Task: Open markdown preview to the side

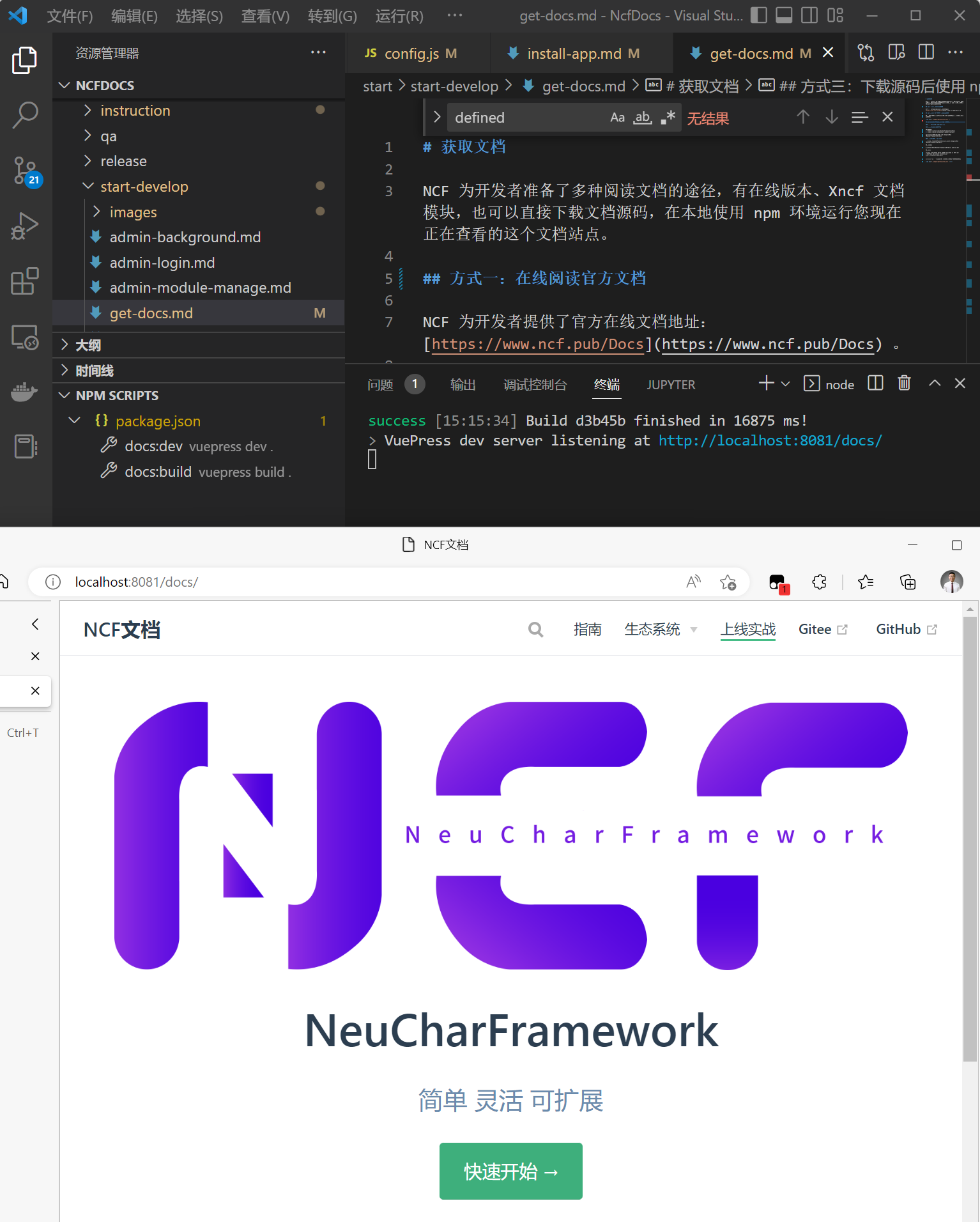Action: point(896,52)
